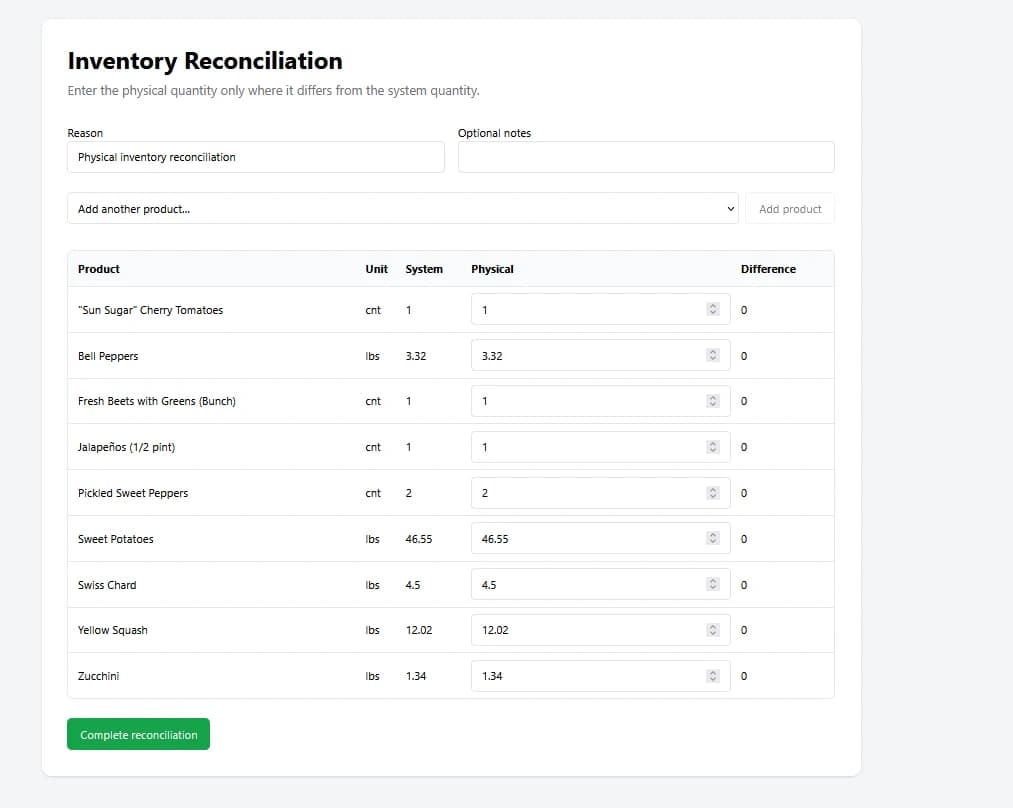Click the Jalapeños physical quantity field
The height and width of the screenshot is (808, 1013).
(600, 447)
